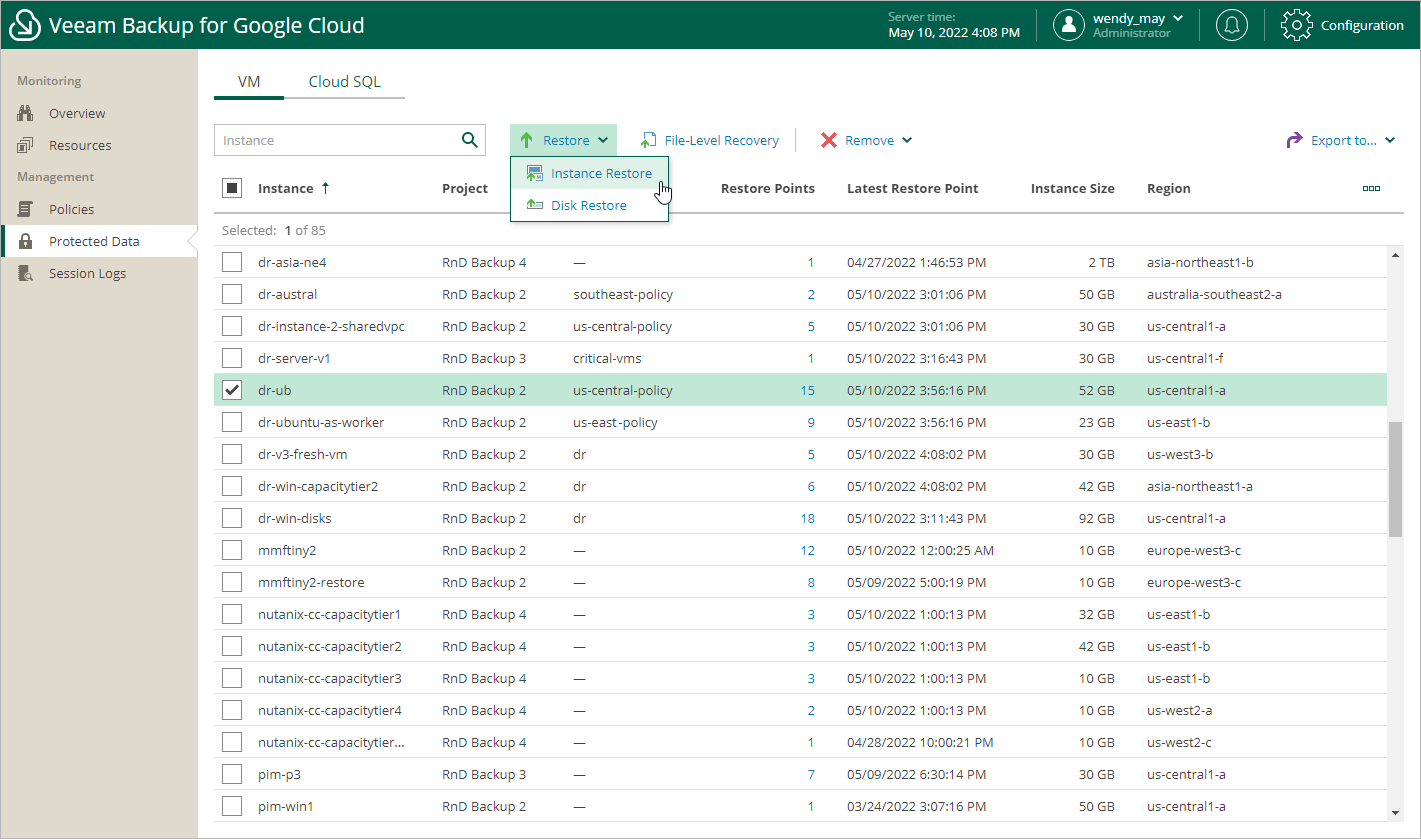
Task: Click the user avatar icon
Action: point(1069,25)
